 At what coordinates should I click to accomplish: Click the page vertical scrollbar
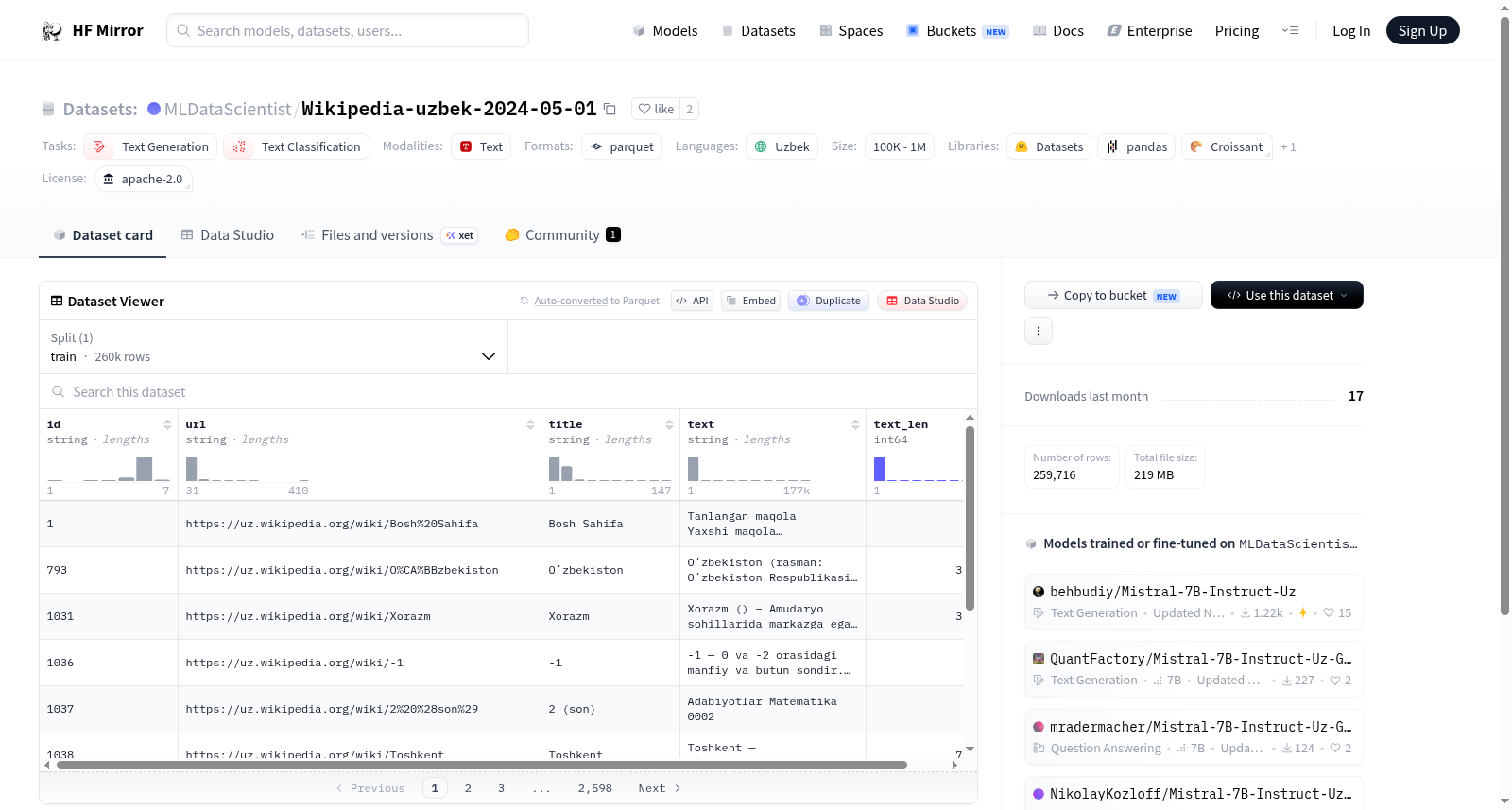[1504, 317]
